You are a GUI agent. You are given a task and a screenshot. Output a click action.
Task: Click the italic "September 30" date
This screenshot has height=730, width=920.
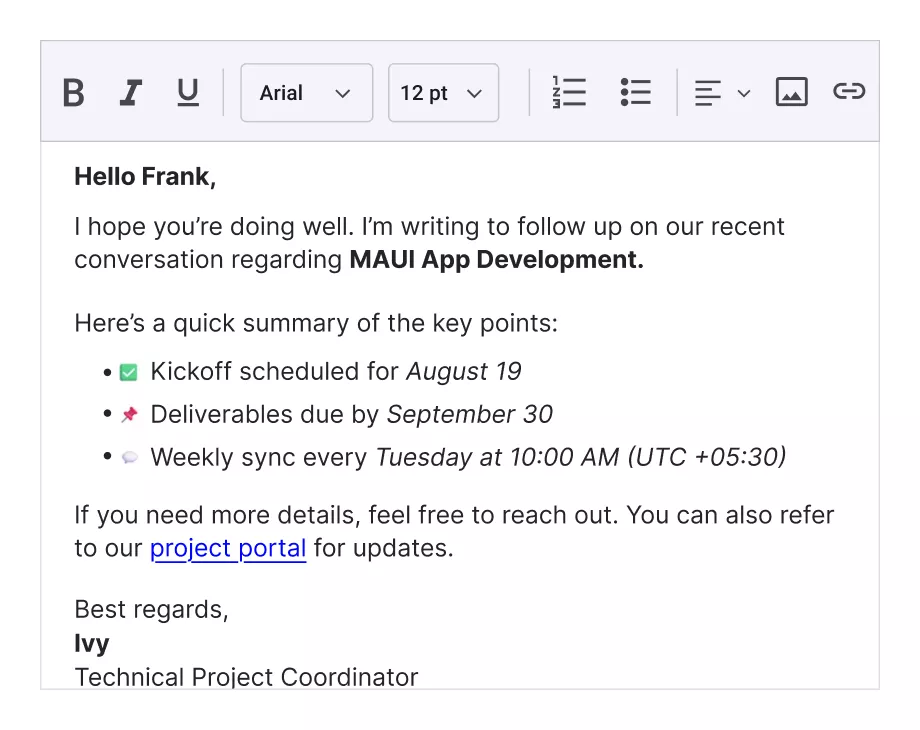[x=469, y=414]
